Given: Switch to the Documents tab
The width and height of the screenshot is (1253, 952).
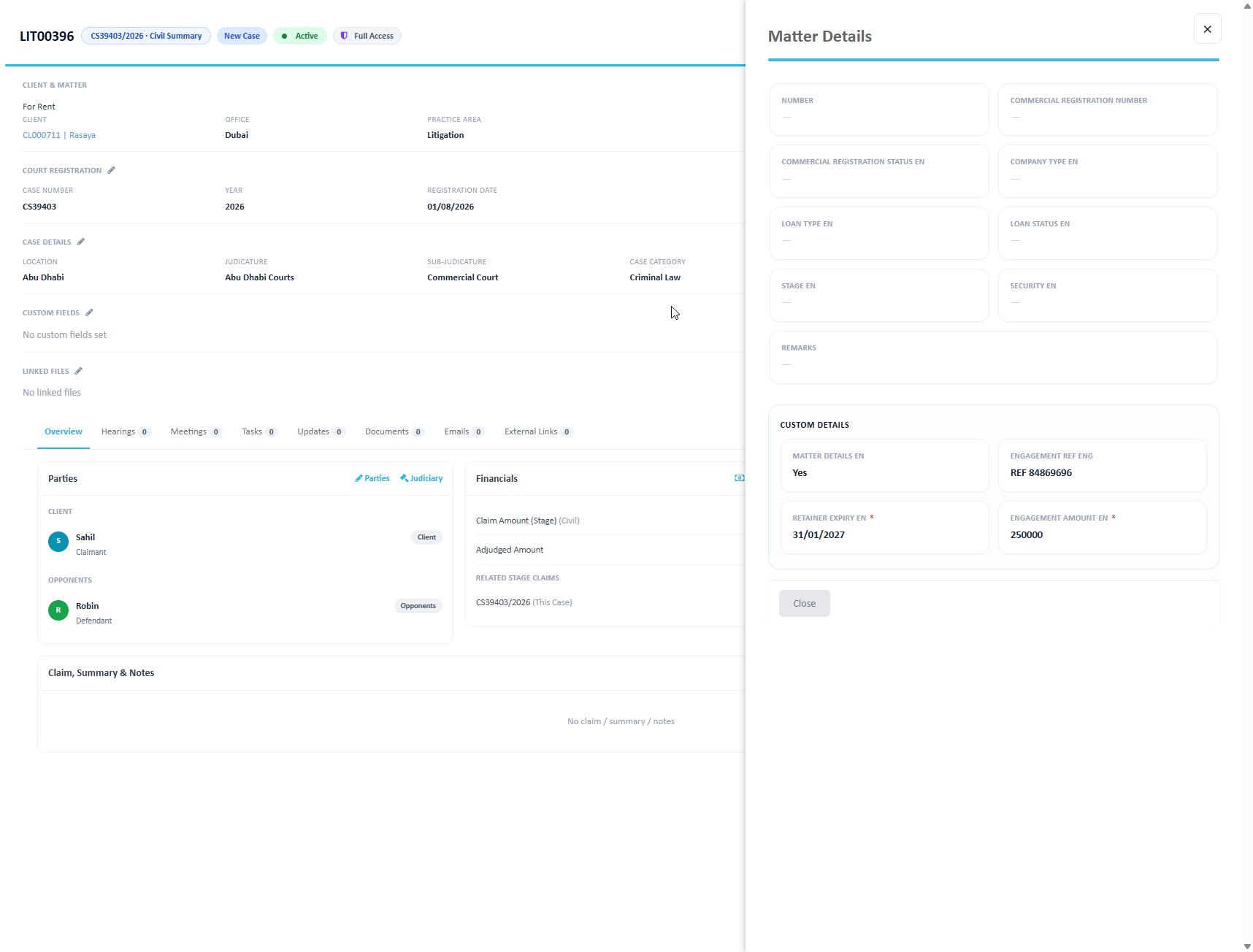Looking at the screenshot, I should pyautogui.click(x=394, y=431).
